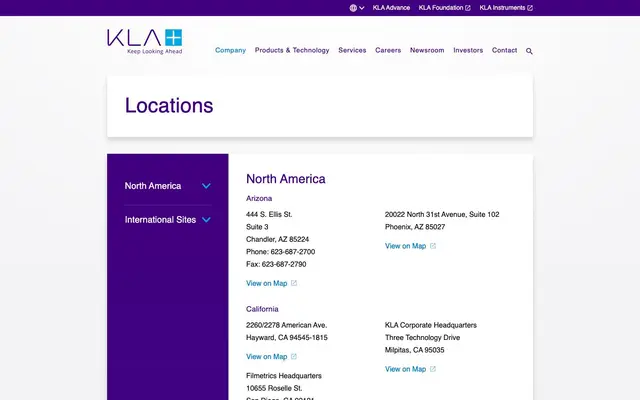640x400 pixels.
Task: Click Filmetrics Headquarters text
Action: pyautogui.click(x=284, y=376)
